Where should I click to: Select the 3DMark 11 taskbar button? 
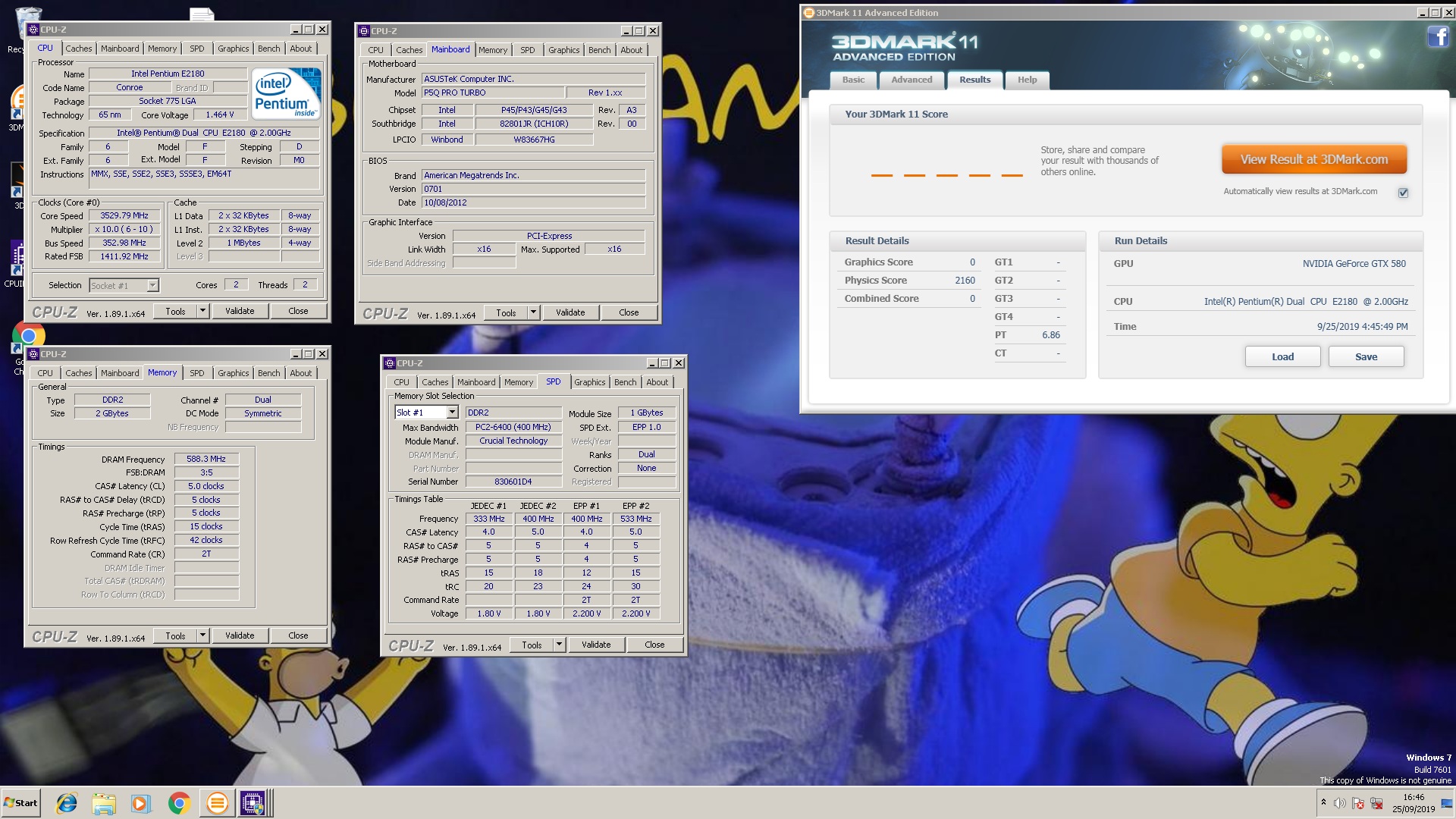pyautogui.click(x=217, y=803)
